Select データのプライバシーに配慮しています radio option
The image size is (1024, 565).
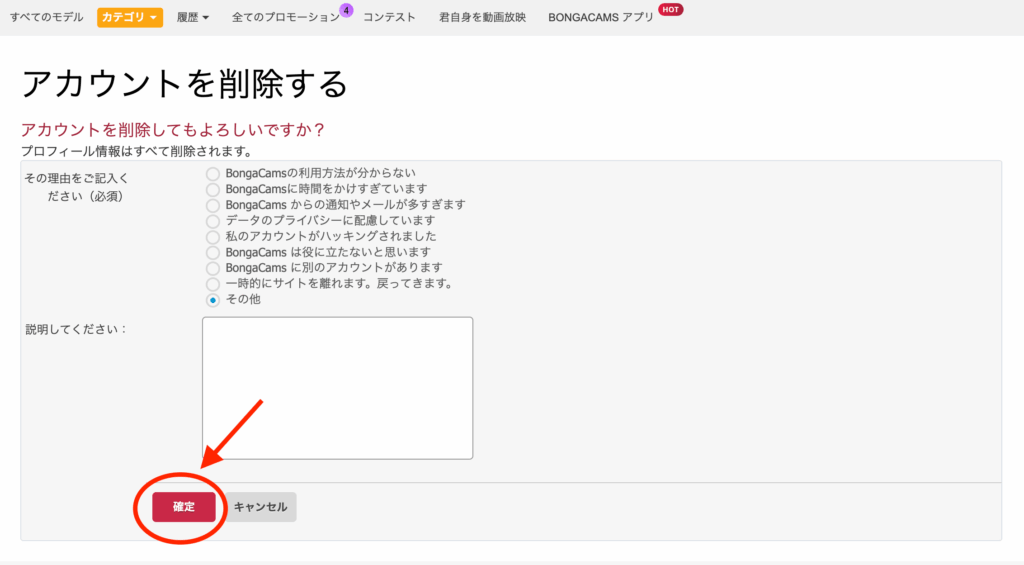tap(213, 221)
